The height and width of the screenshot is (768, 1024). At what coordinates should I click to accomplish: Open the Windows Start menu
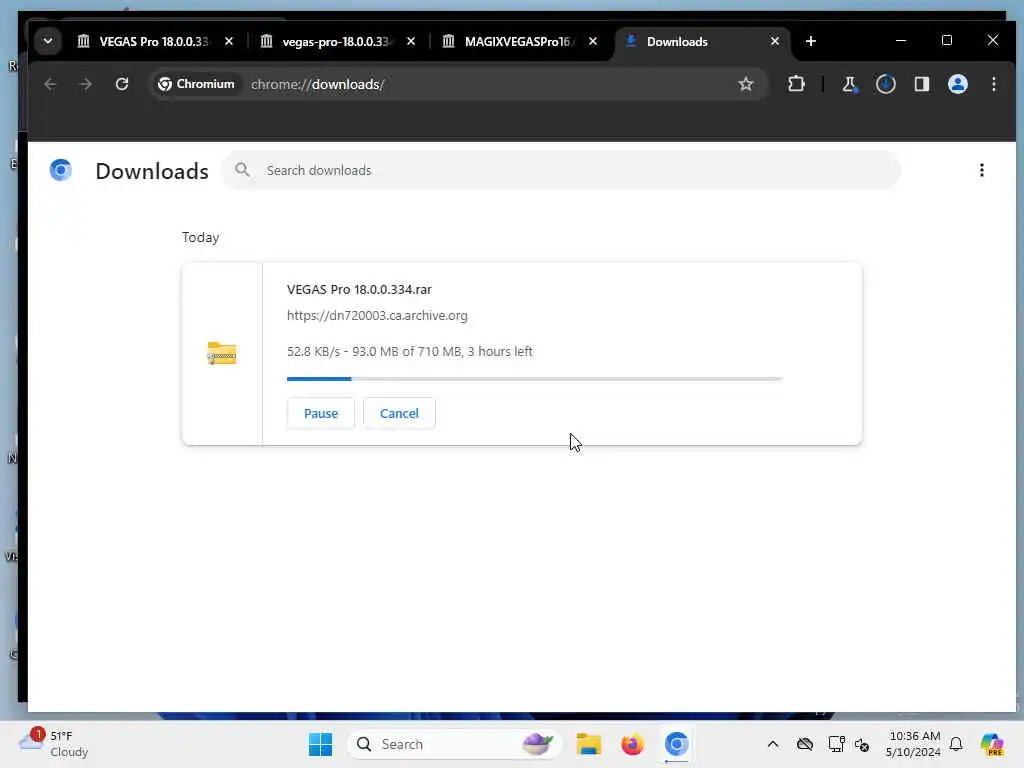(320, 744)
